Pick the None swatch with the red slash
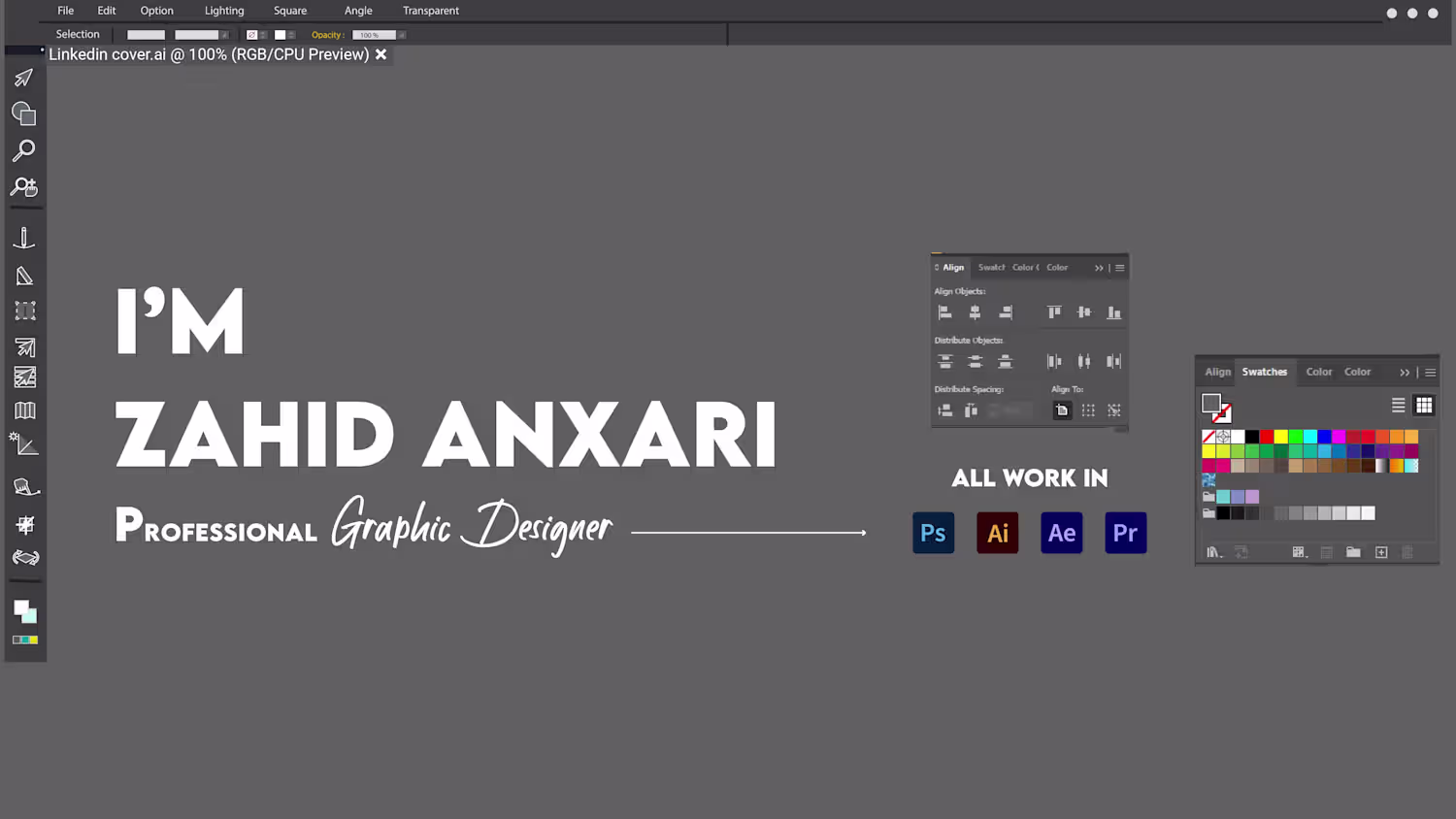Screen dimensions: 1456x819 1208,437
